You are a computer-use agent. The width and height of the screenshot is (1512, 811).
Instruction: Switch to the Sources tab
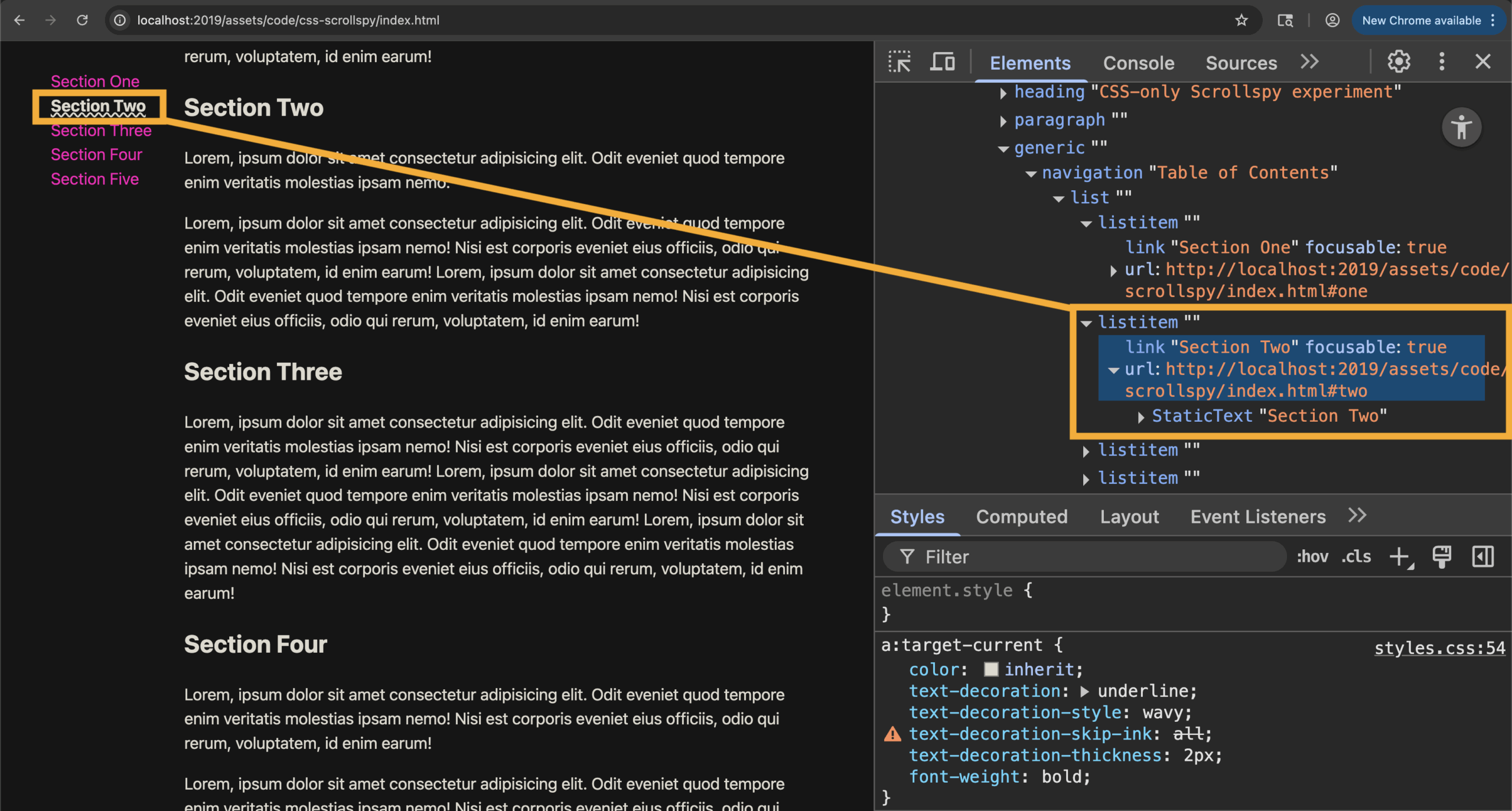click(1241, 63)
